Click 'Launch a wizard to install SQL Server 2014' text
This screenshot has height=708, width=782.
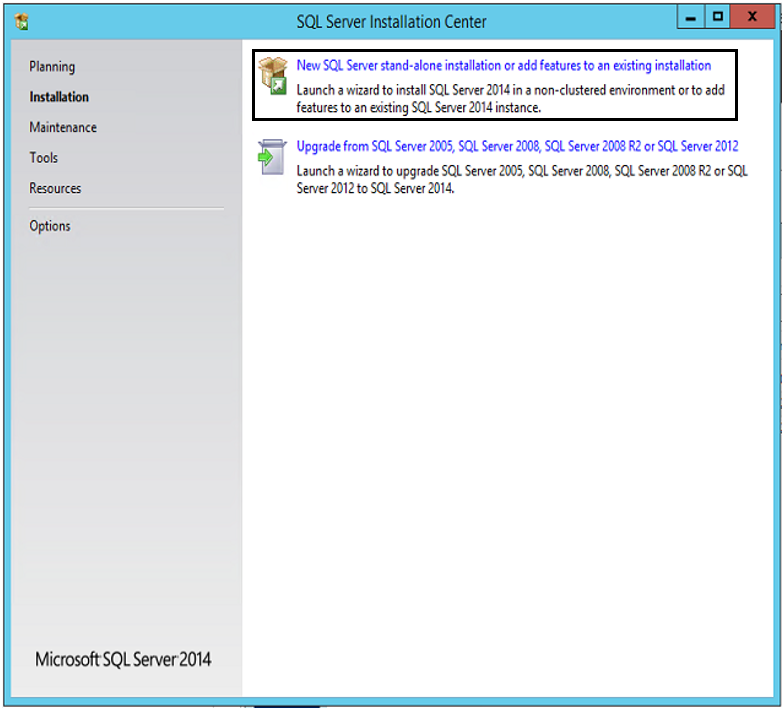[x=511, y=99]
